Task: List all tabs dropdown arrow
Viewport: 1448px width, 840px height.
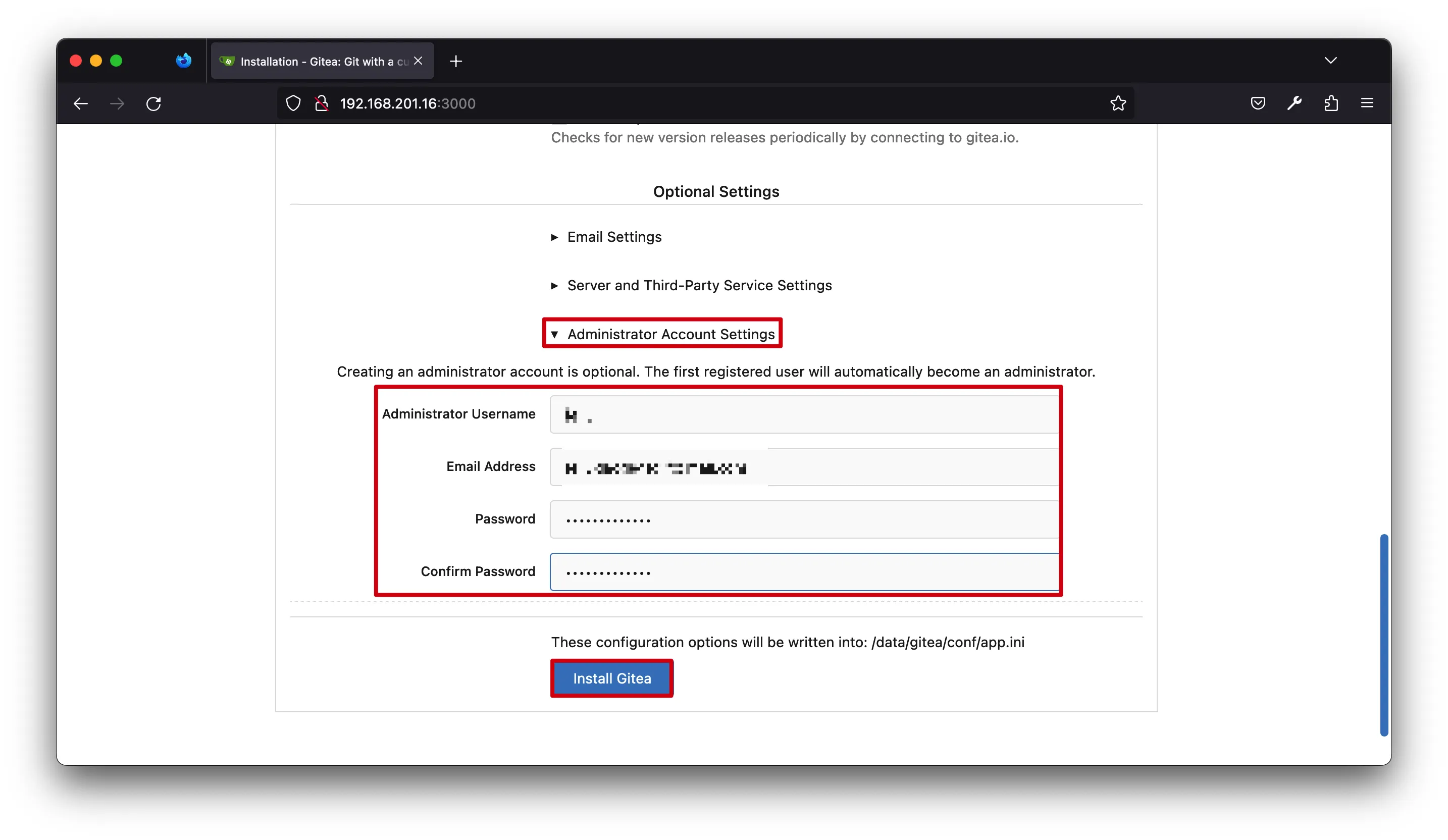Action: click(1330, 61)
